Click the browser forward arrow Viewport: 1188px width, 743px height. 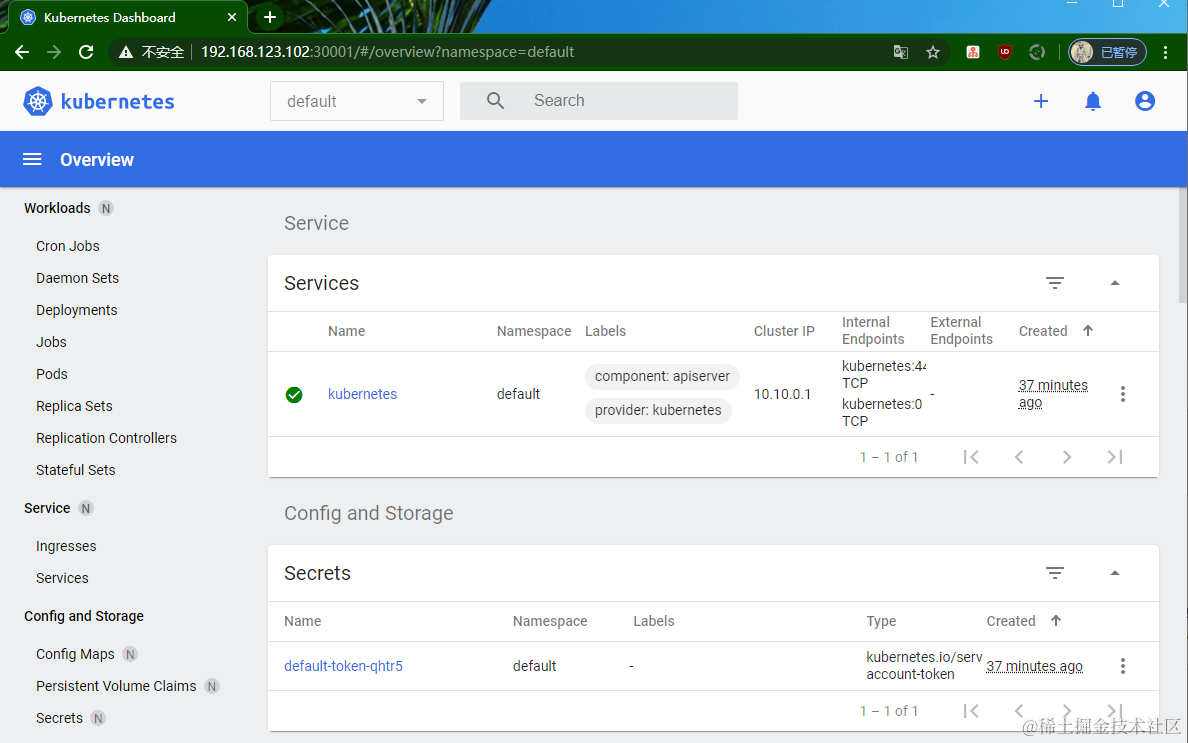point(54,52)
